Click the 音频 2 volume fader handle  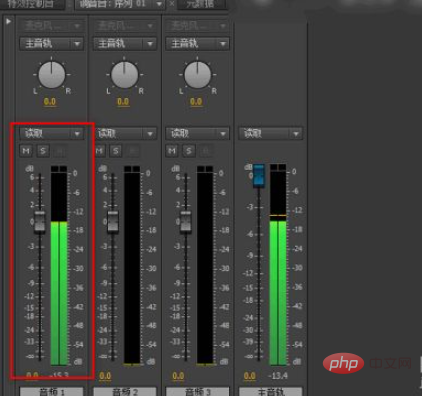[113, 221]
